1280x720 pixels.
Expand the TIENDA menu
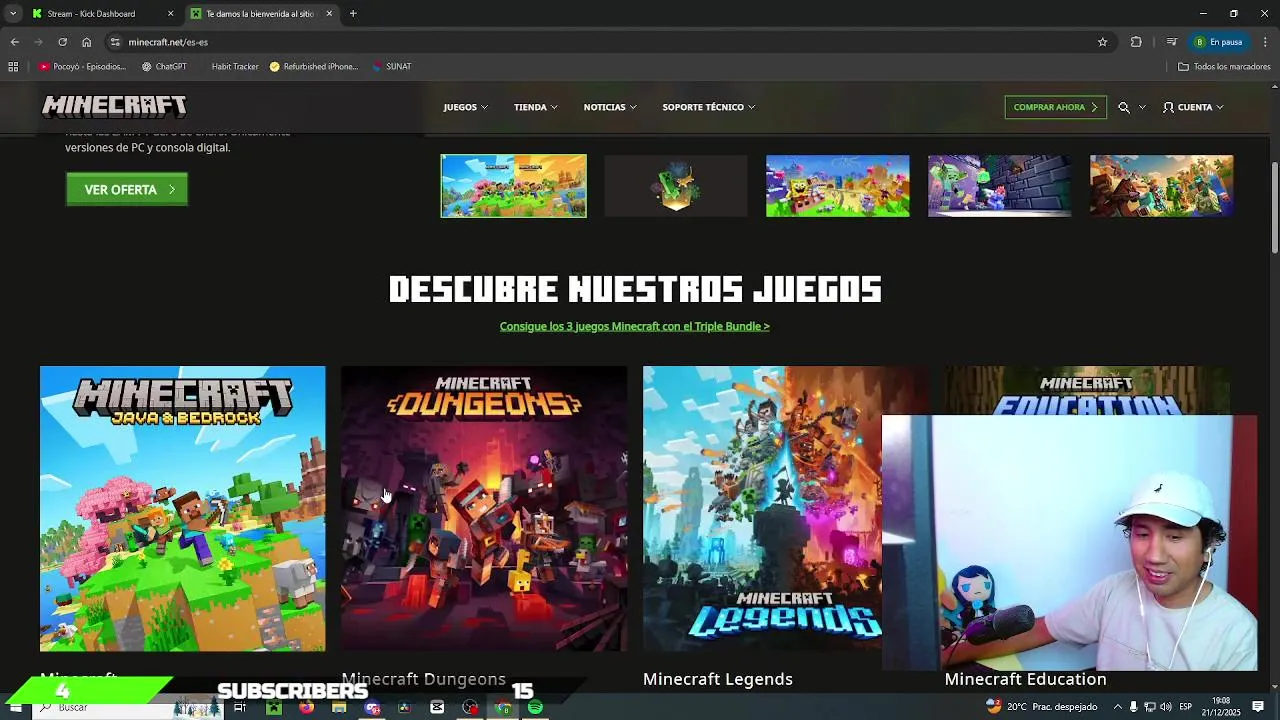click(536, 107)
